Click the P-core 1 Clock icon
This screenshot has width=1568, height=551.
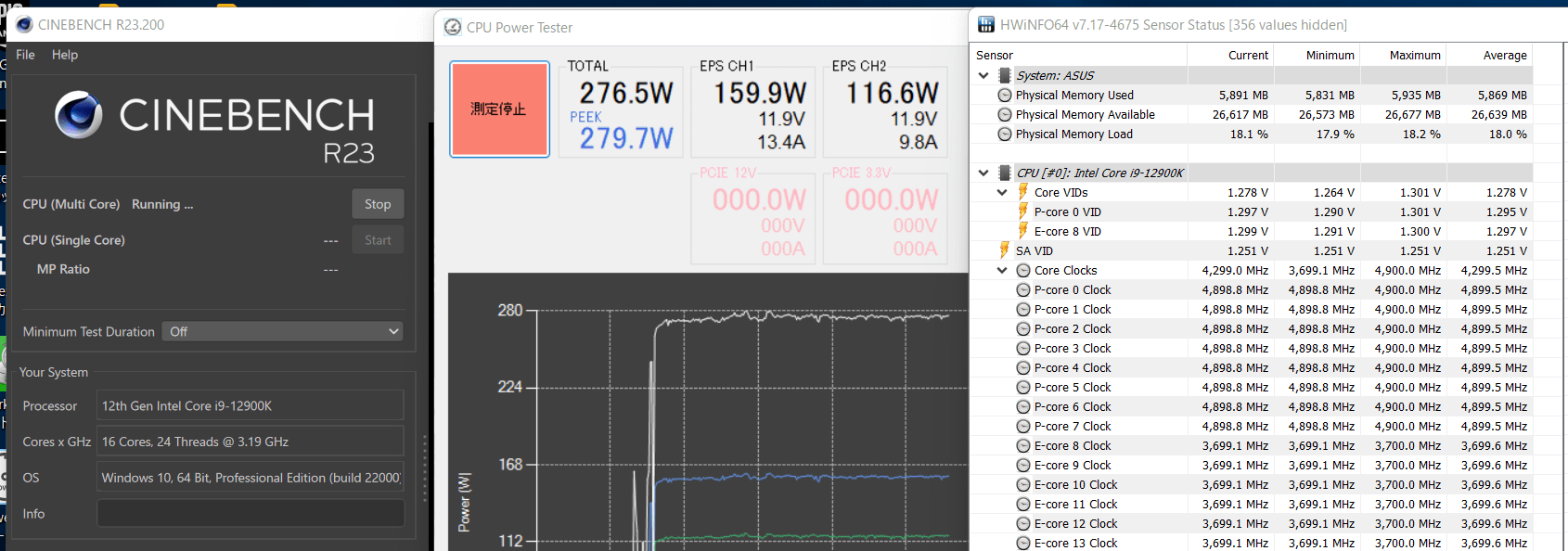tap(1023, 309)
